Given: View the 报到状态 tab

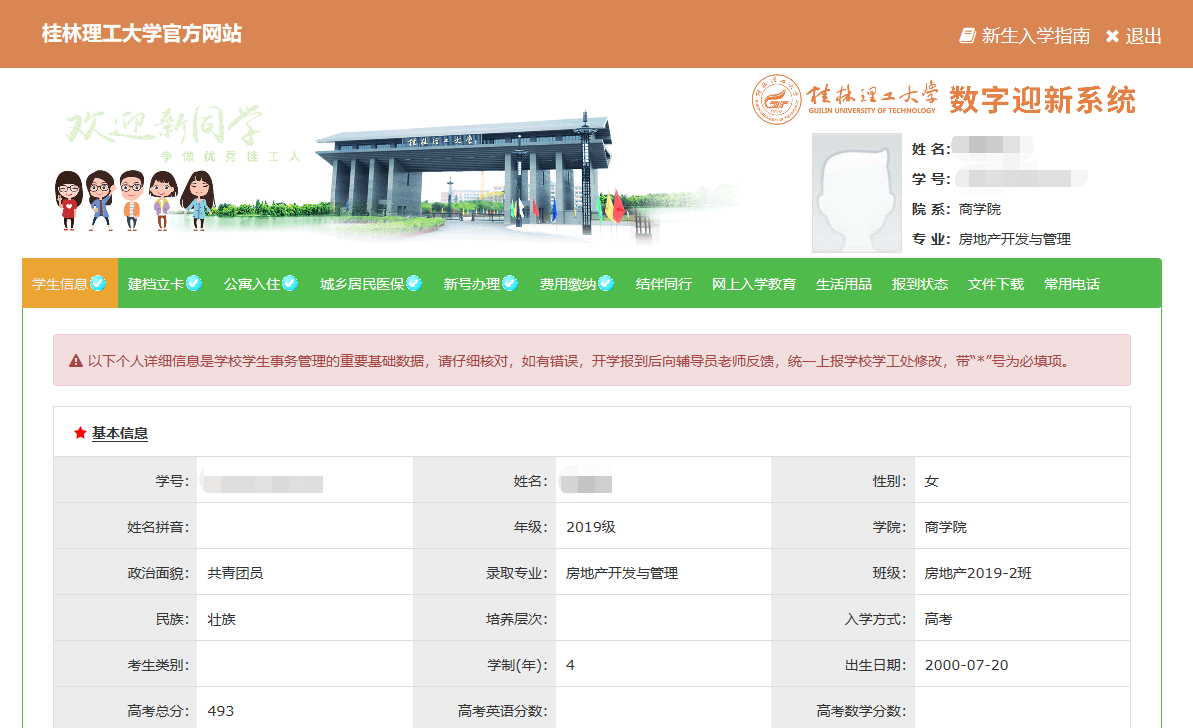Looking at the screenshot, I should 920,284.
